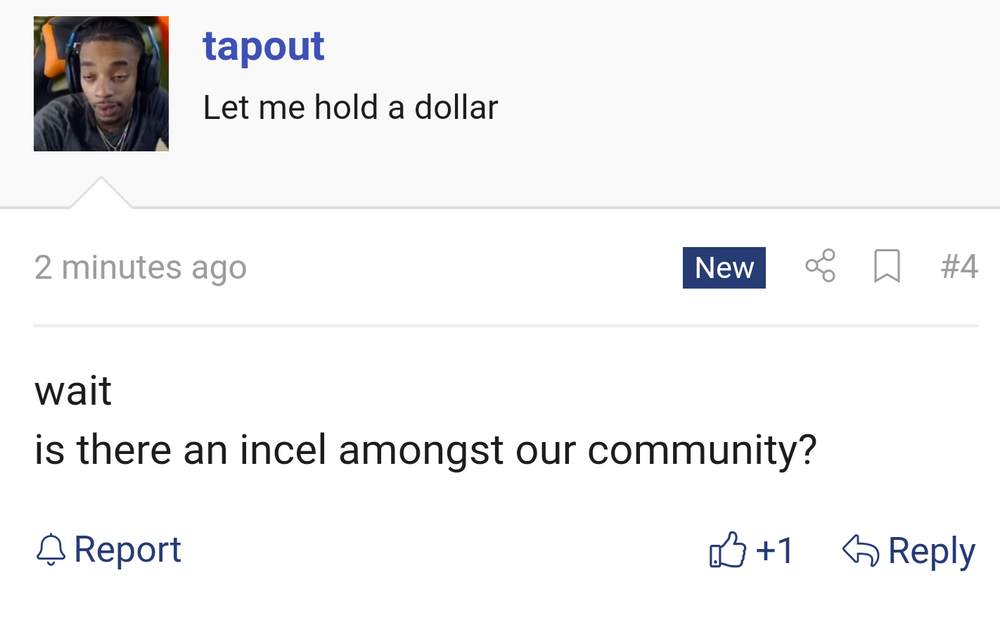
Task: Click the bell icon beside Report
Action: (50, 550)
